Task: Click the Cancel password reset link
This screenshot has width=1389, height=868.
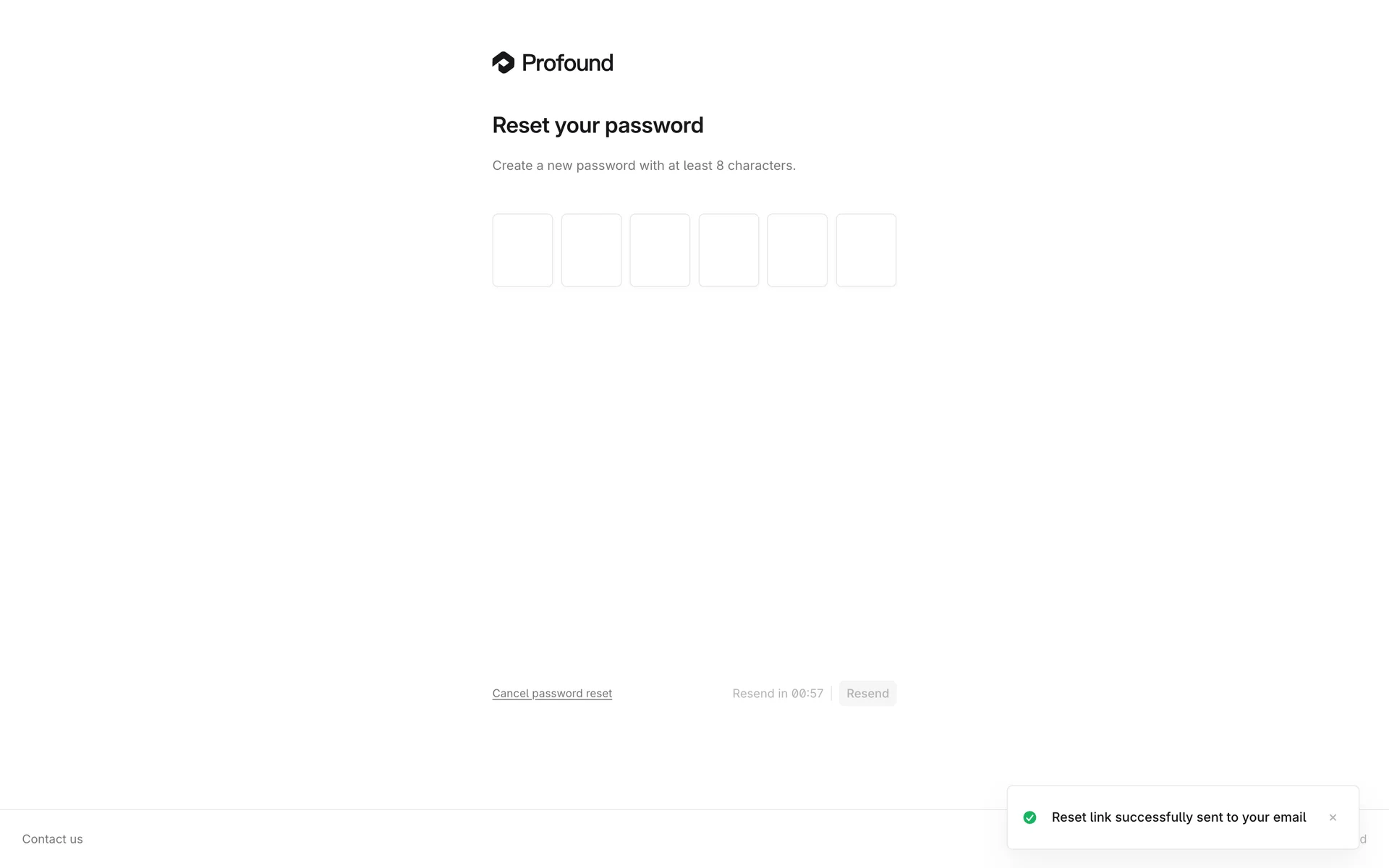Action: click(552, 693)
